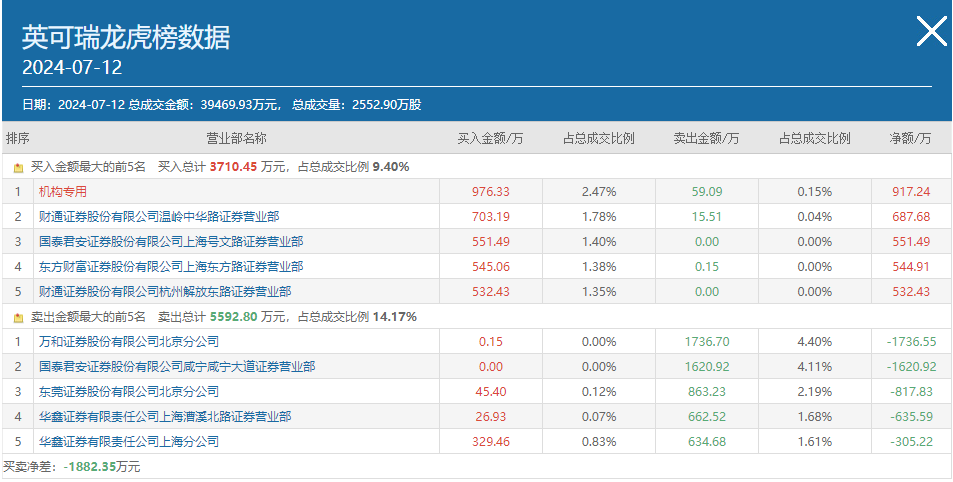This screenshot has height=482, width=953.
Task: Select total volume 2552.90万股
Action: [x=386, y=105]
